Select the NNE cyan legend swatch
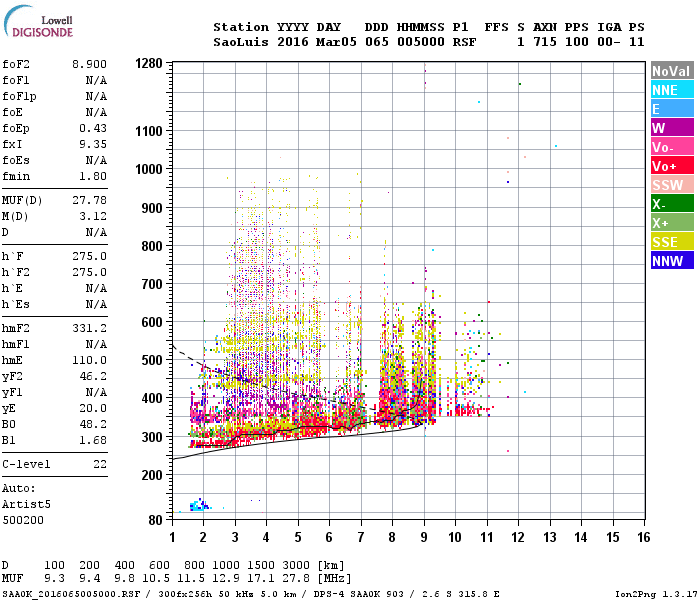Screen dimensions: 700x600 coord(672,90)
